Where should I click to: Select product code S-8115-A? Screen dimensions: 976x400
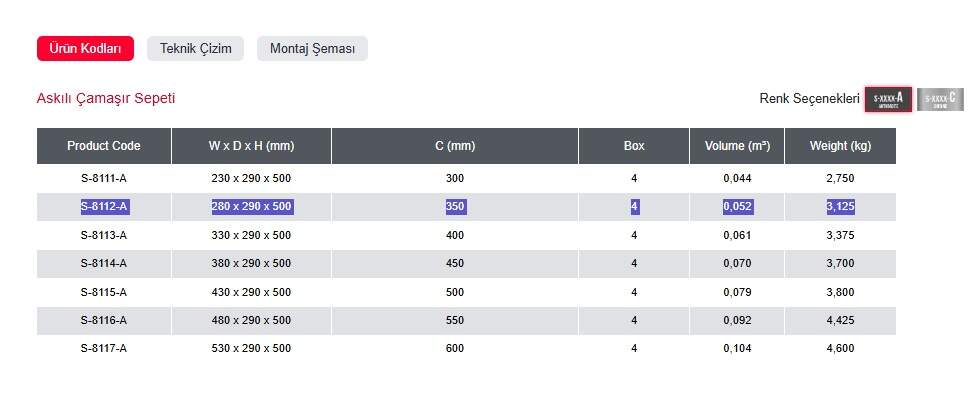coord(104,292)
